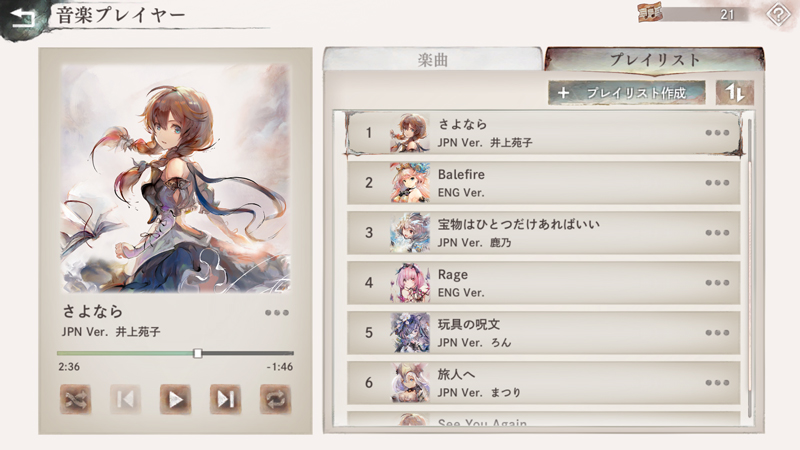Viewport: 800px width, 450px height.
Task: Create a new playlist with プレイリスト作成
Action: click(x=627, y=93)
